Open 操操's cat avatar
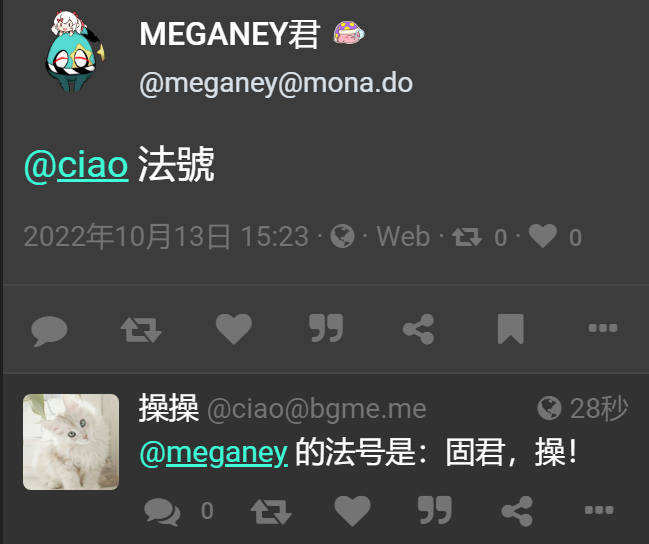Viewport: 649px width, 544px height. coord(71,442)
